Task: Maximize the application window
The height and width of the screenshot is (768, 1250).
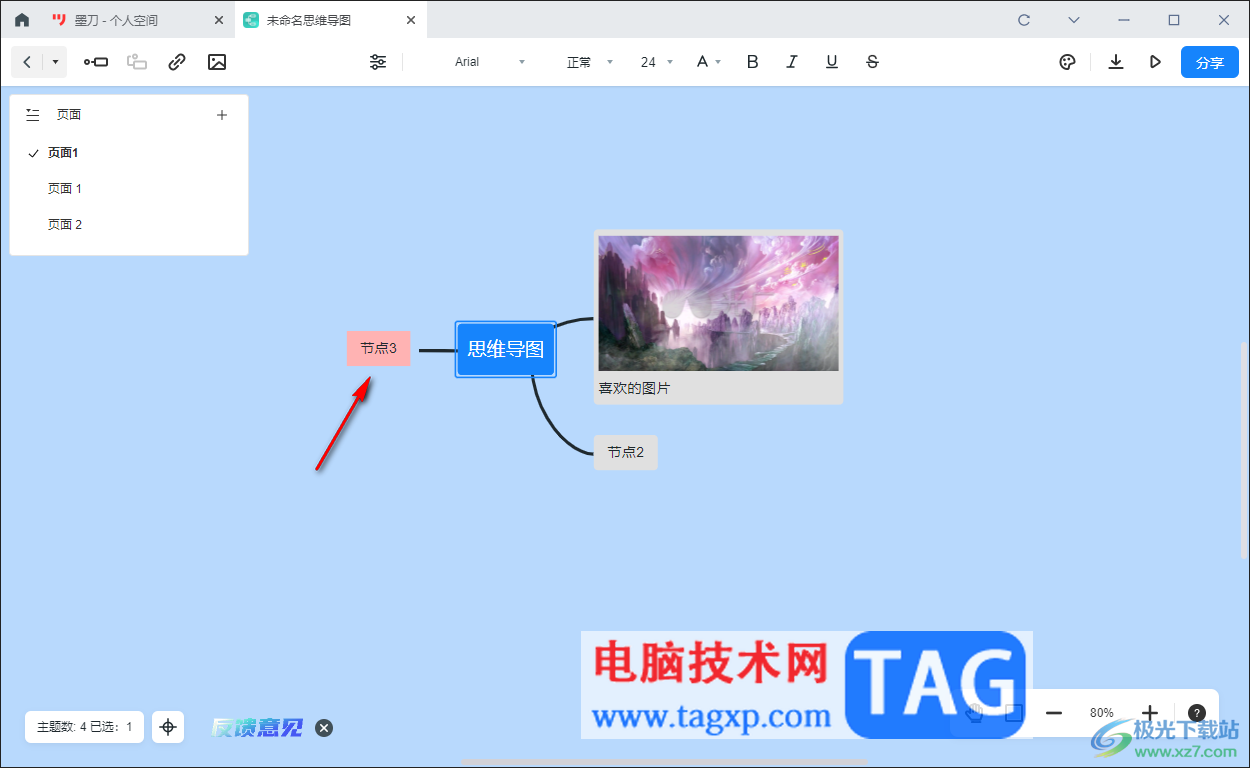Action: [x=1174, y=20]
